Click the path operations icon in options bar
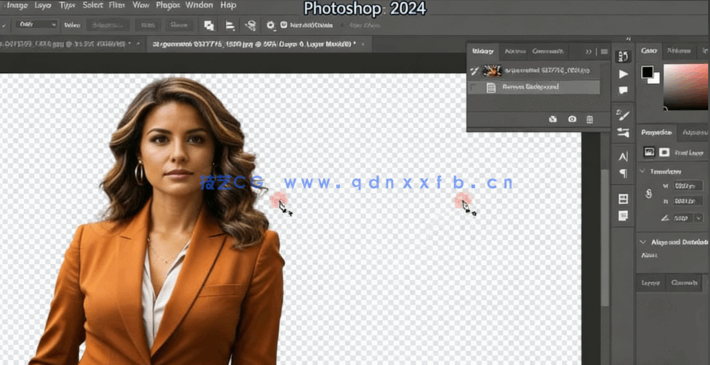Screen dimensions: 710x365 point(209,25)
